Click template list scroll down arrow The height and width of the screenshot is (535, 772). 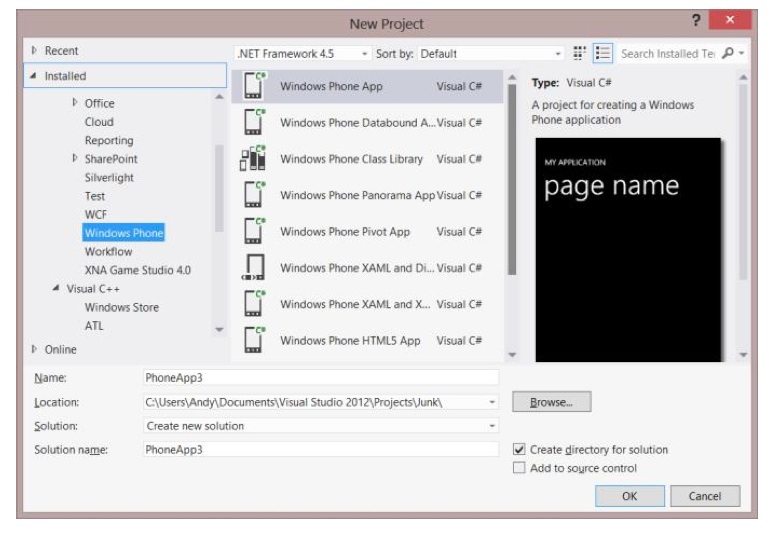(x=512, y=355)
